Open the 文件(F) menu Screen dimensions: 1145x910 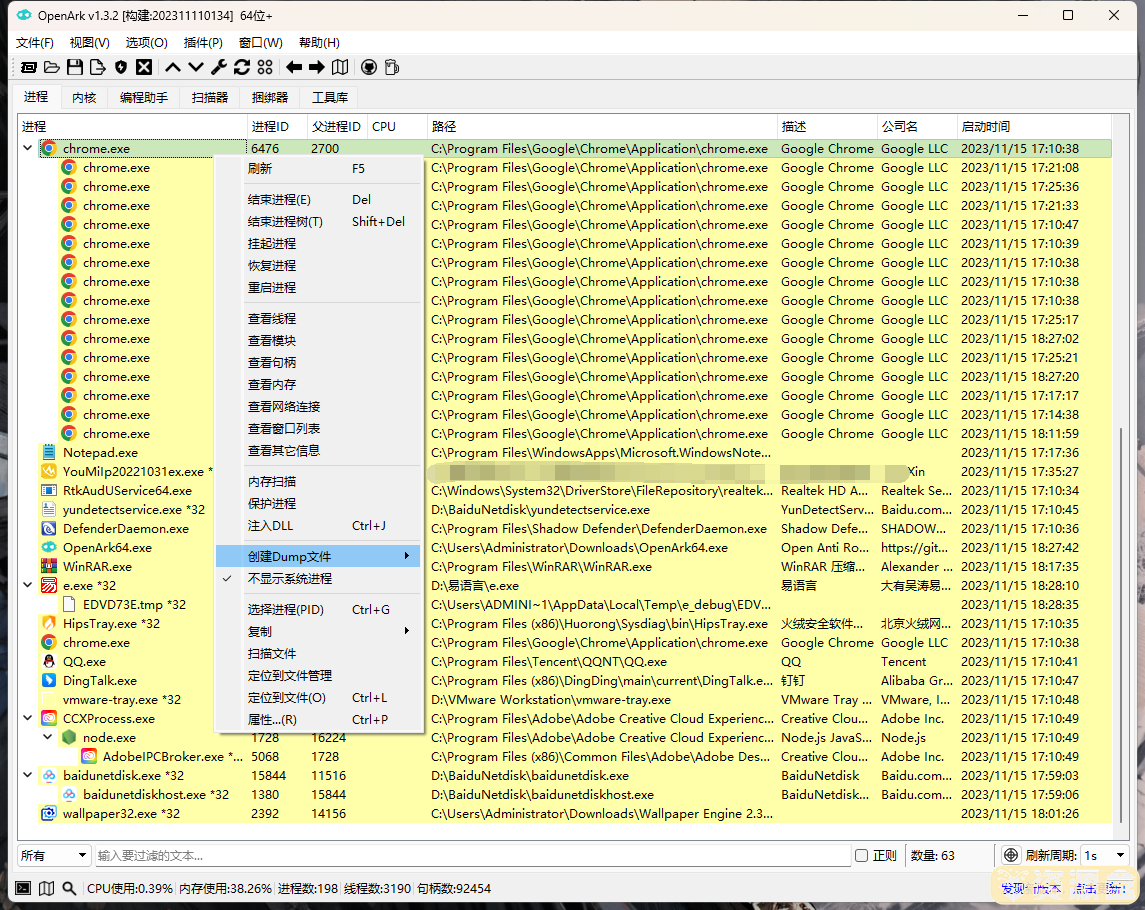35,42
